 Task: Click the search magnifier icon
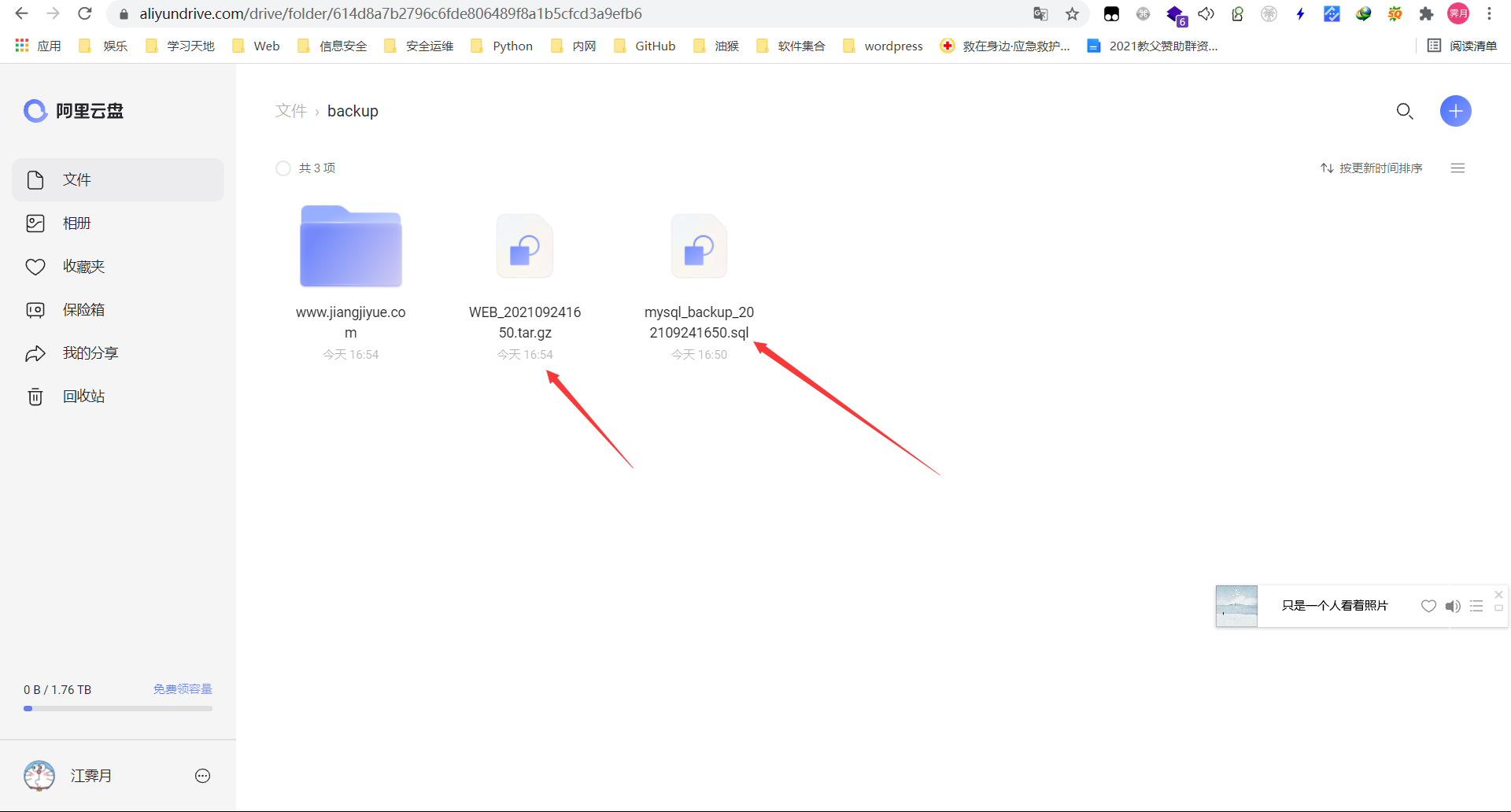(1405, 111)
